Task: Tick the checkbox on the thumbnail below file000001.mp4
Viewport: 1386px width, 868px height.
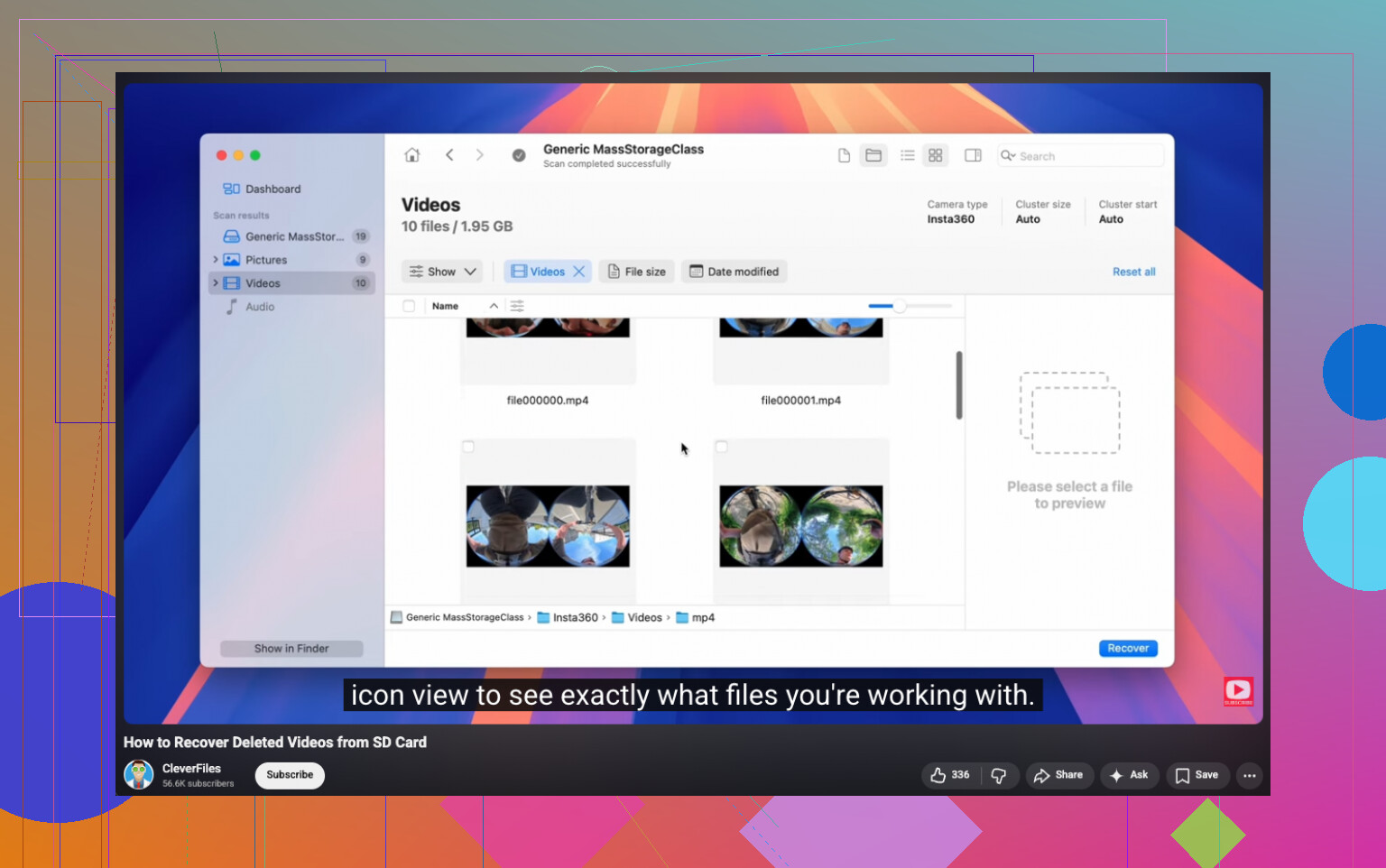Action: 721,447
